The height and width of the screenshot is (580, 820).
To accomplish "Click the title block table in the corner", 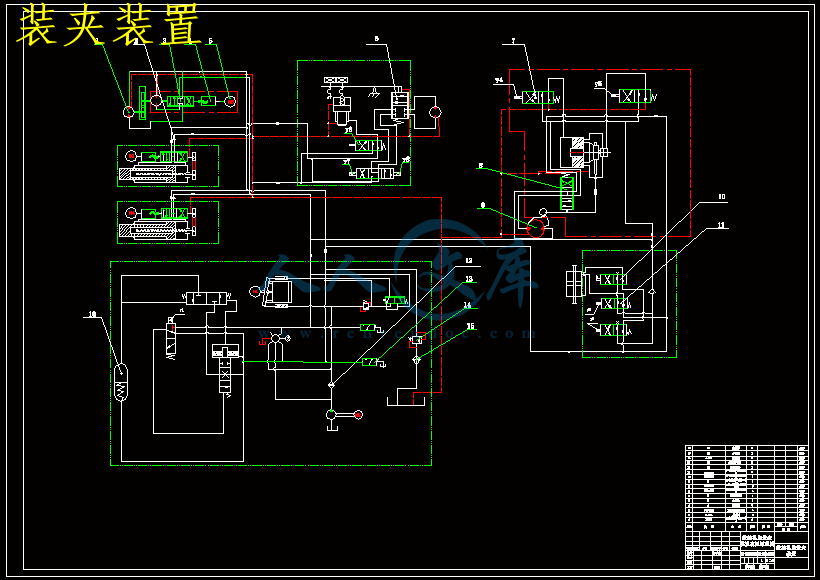I will click(x=747, y=507).
